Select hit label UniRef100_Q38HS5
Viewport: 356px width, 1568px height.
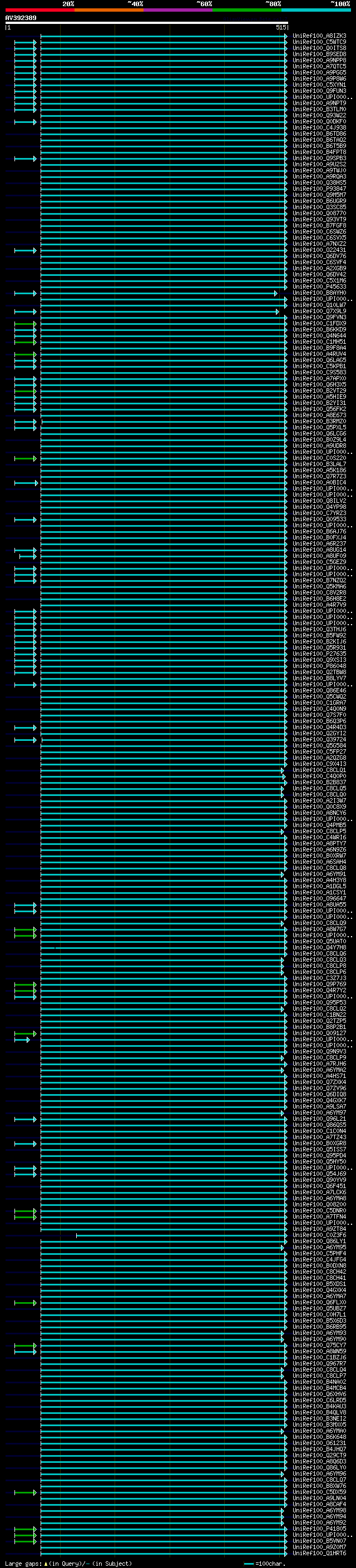pyautogui.click(x=319, y=182)
